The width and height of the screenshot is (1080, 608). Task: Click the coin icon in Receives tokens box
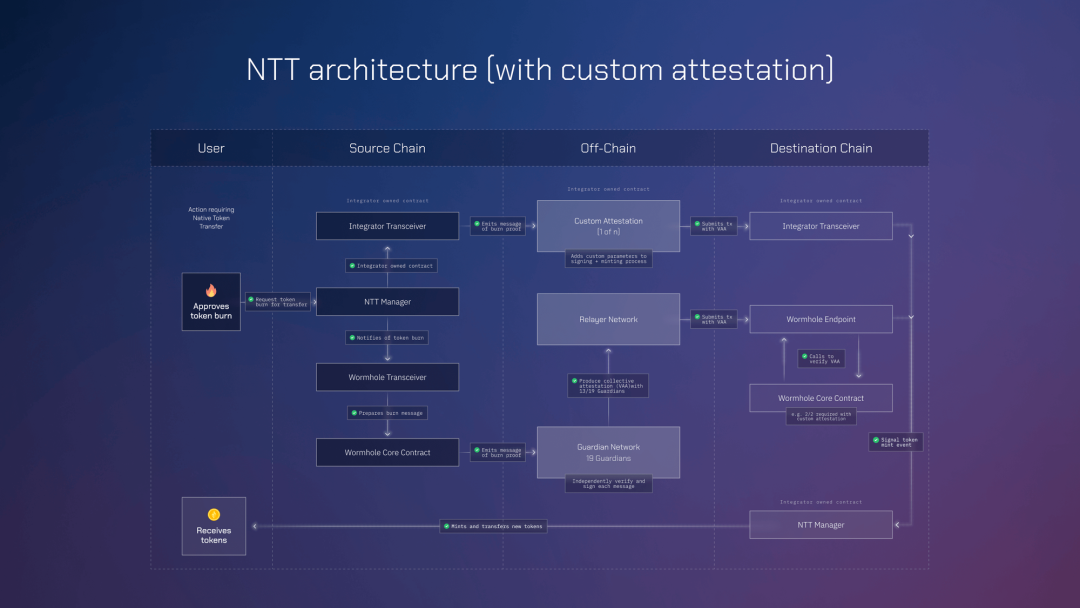212,516
